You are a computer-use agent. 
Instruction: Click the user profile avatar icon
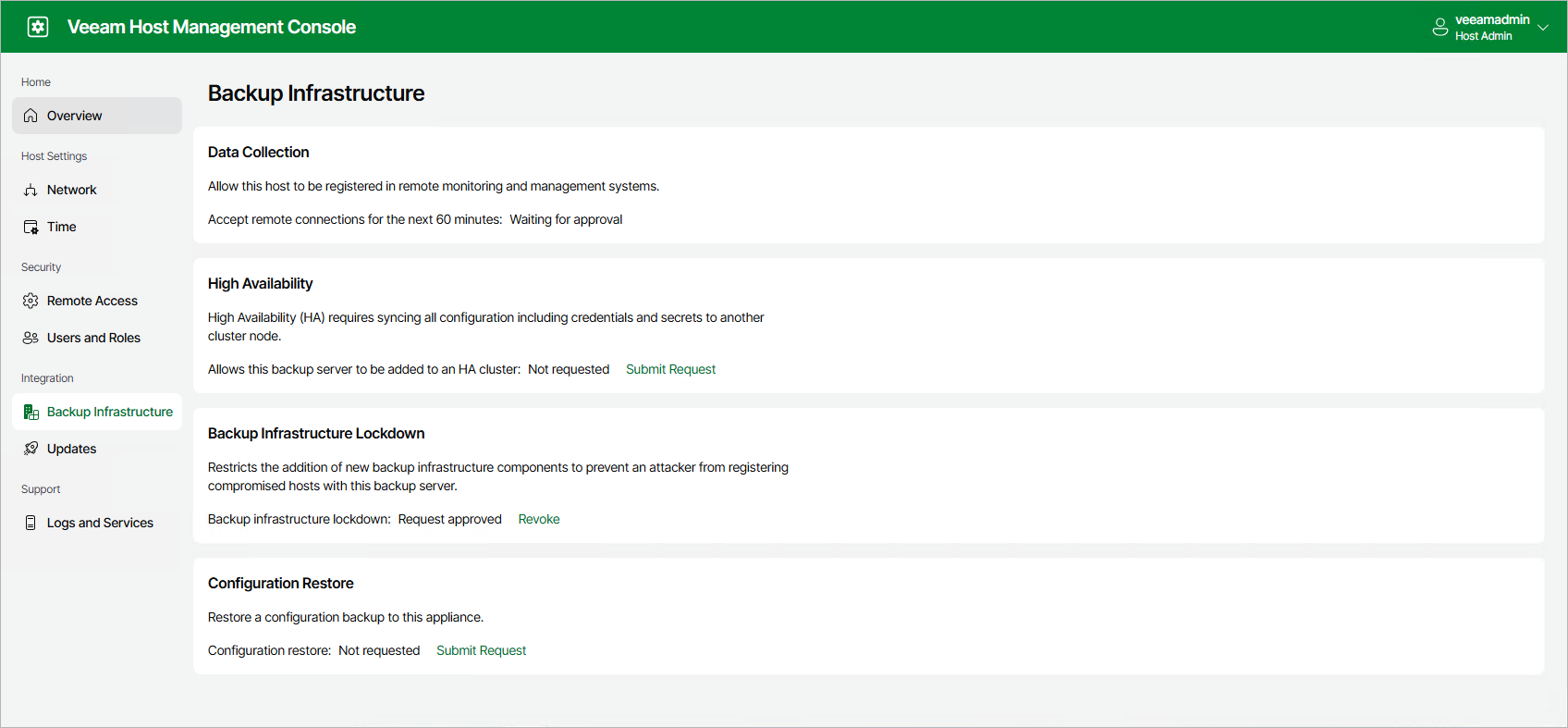click(1439, 27)
